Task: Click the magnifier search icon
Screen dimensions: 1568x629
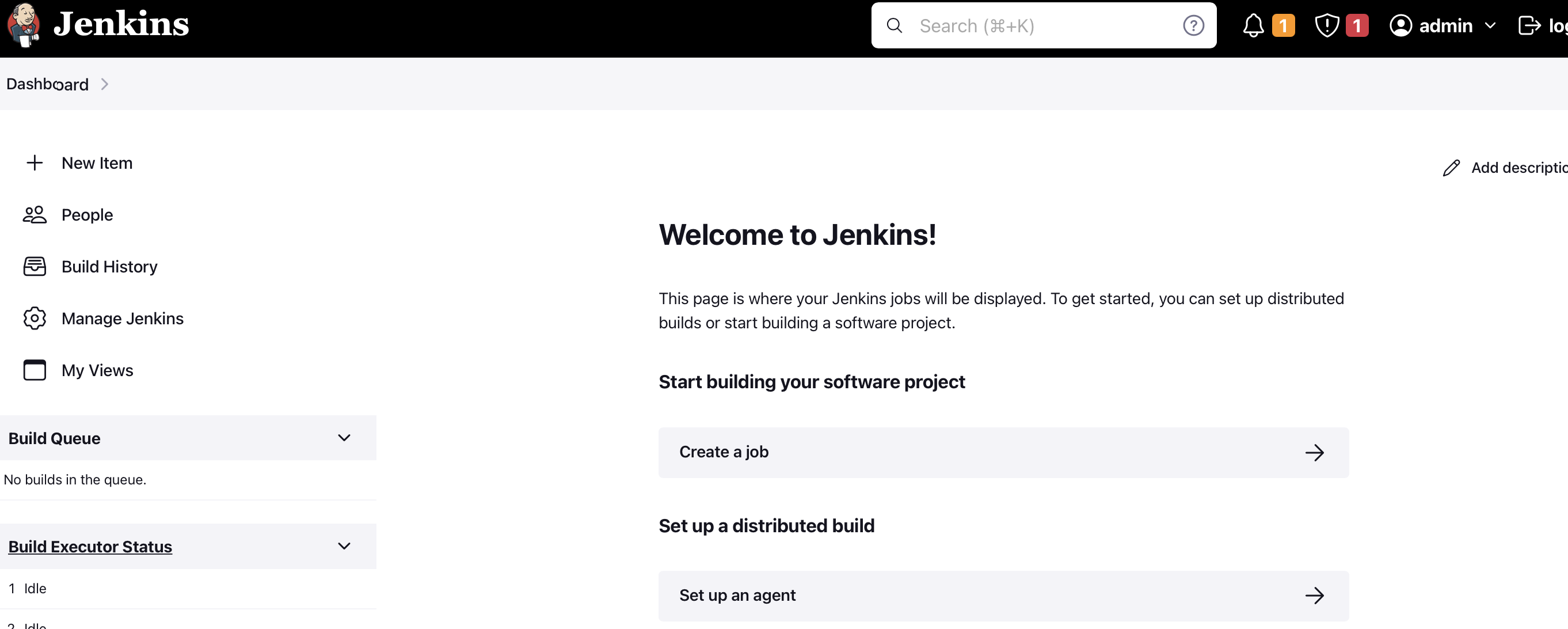Action: point(894,25)
